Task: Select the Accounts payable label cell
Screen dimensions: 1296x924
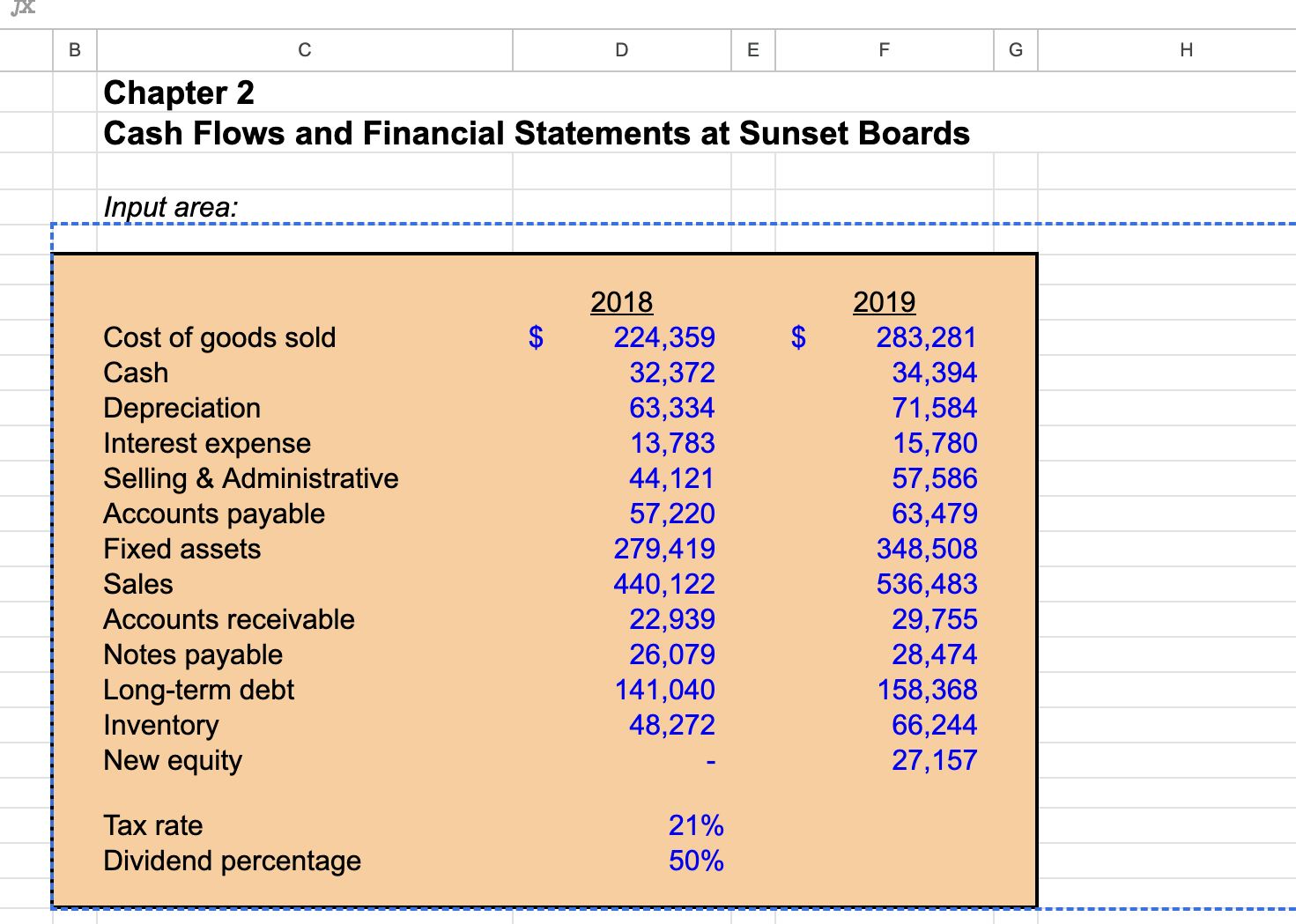Action: coord(214,514)
